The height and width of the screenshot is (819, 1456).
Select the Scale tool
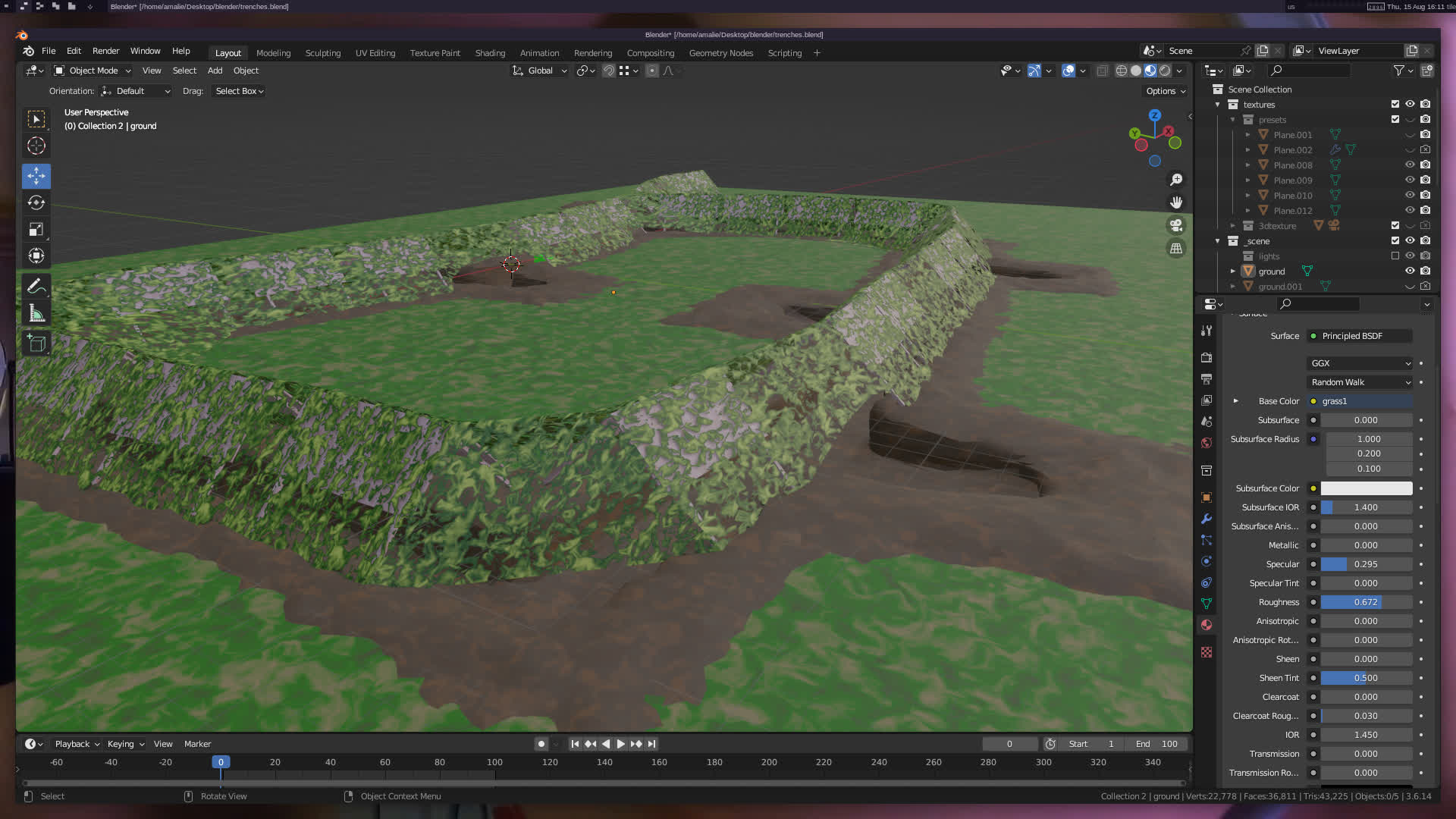36,229
